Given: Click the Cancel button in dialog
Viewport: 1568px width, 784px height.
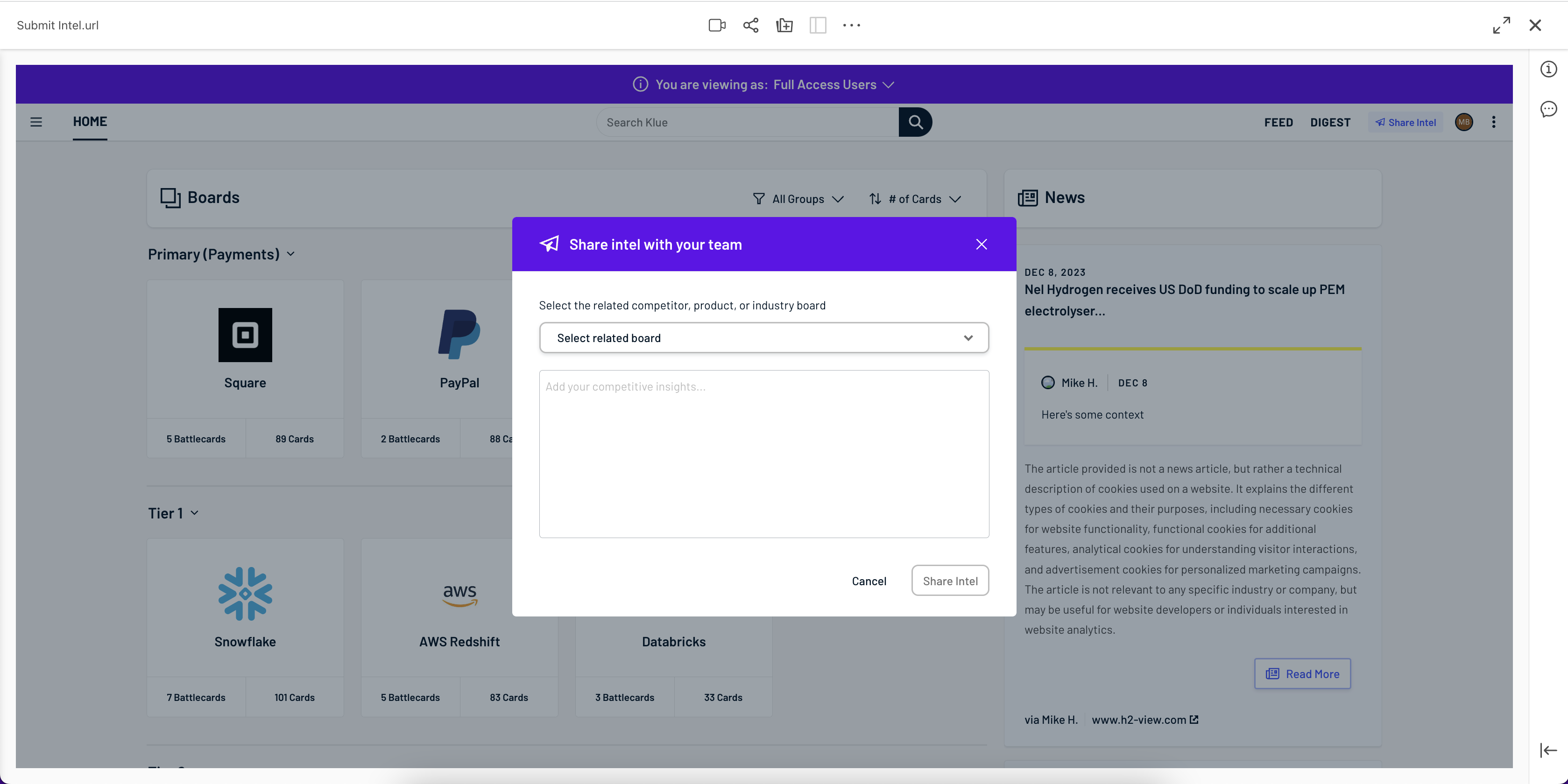Looking at the screenshot, I should pyautogui.click(x=869, y=581).
